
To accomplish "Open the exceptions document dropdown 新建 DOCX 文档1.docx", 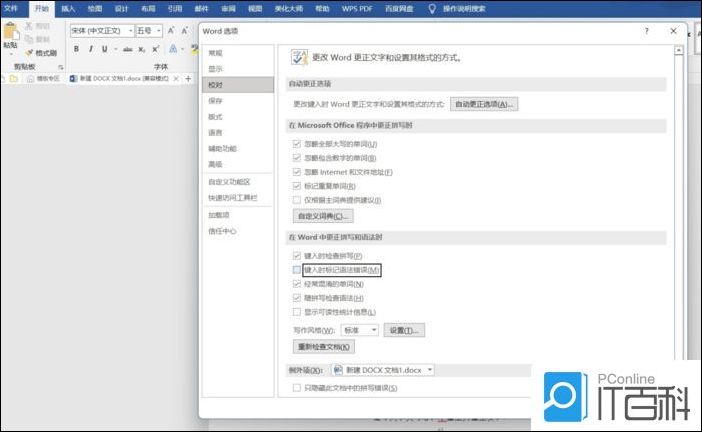I will click(383, 370).
